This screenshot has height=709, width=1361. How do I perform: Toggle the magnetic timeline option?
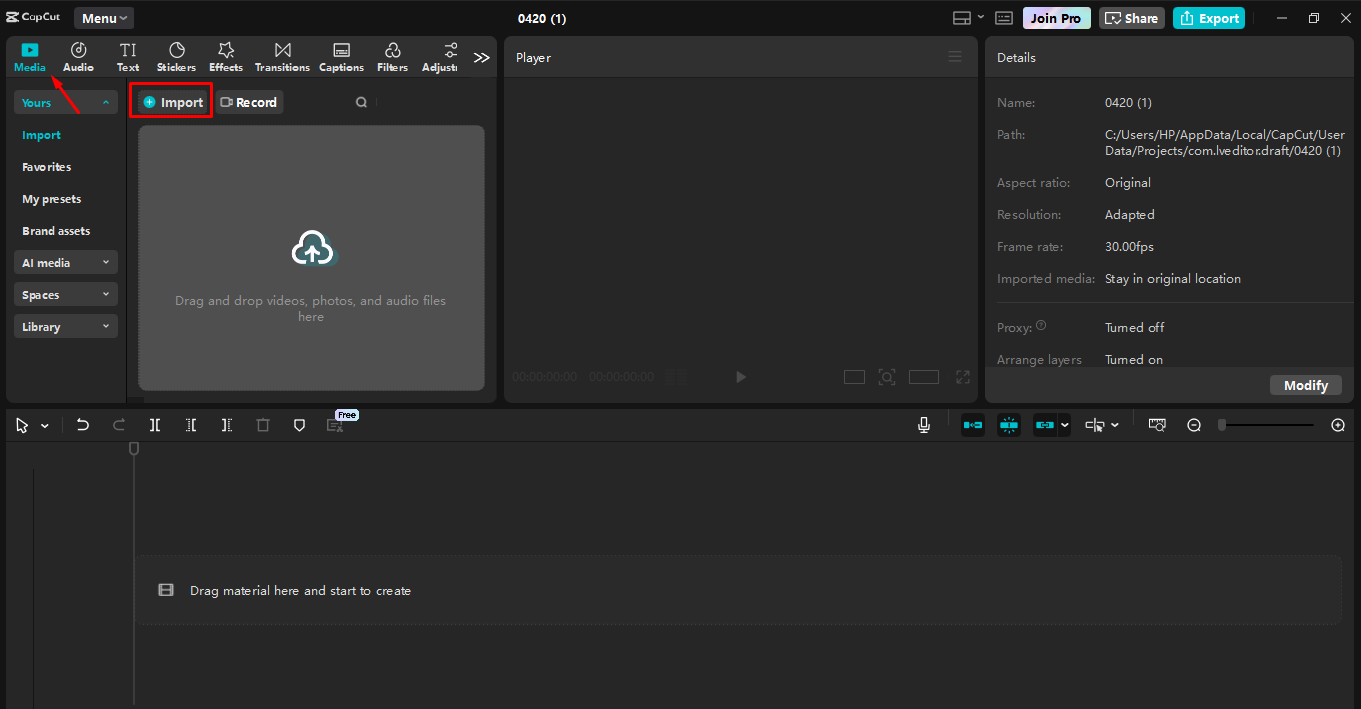pyautogui.click(x=972, y=424)
